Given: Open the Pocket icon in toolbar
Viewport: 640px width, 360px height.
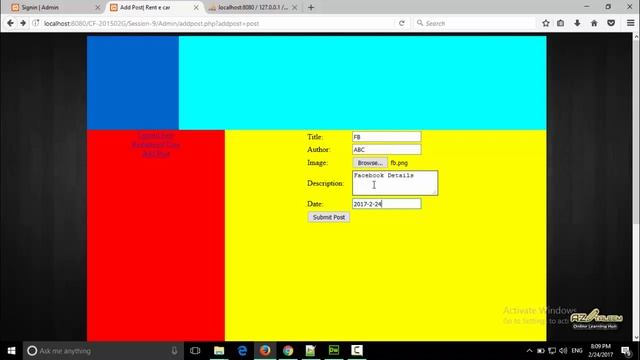Looking at the screenshot, I should [611, 23].
